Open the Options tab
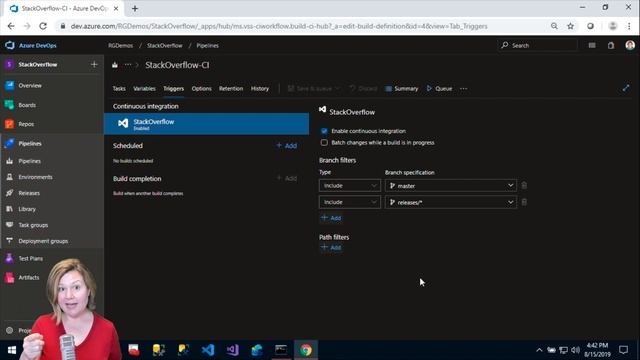This screenshot has width=640, height=360. [x=202, y=89]
